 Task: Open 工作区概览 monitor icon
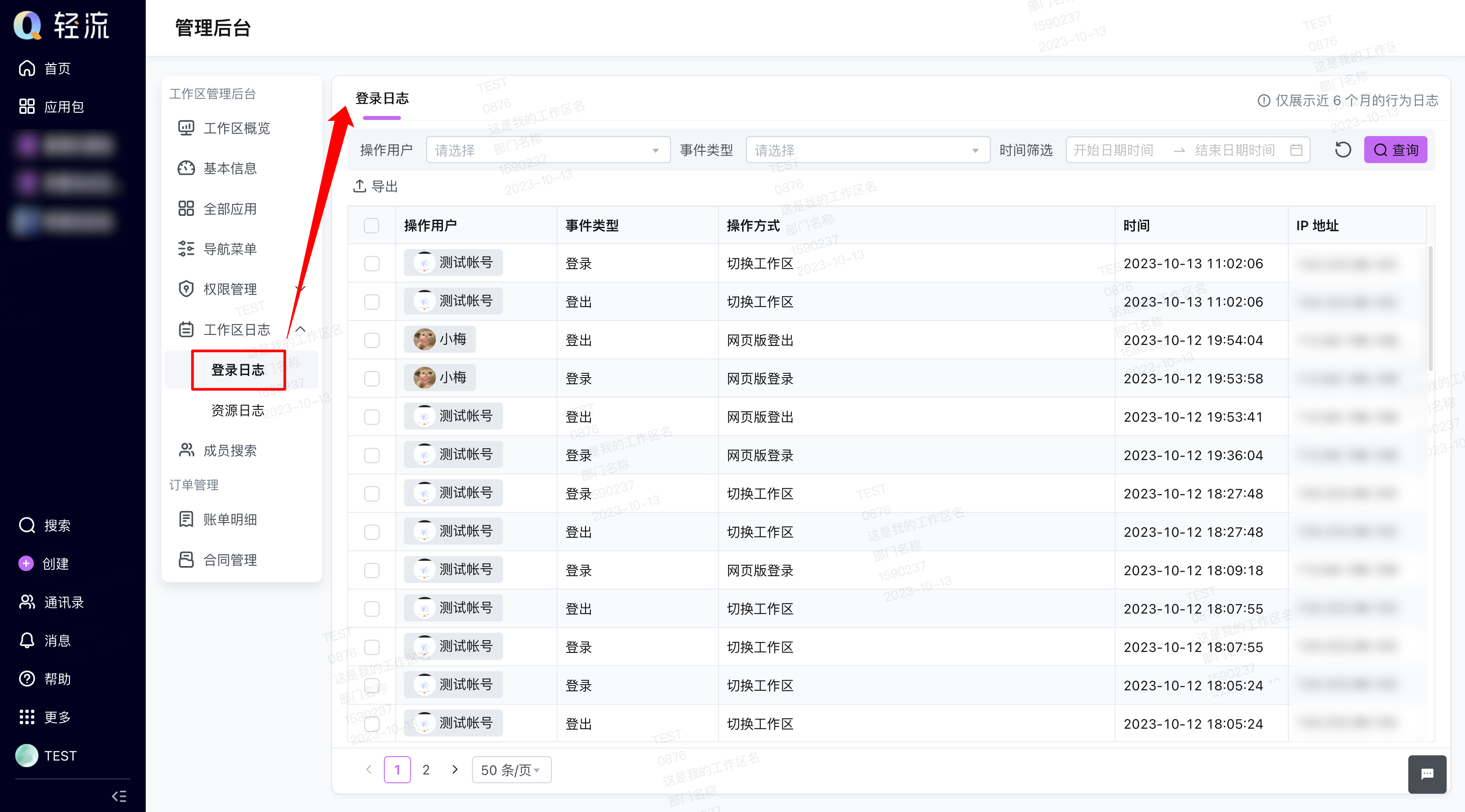pyautogui.click(x=186, y=128)
